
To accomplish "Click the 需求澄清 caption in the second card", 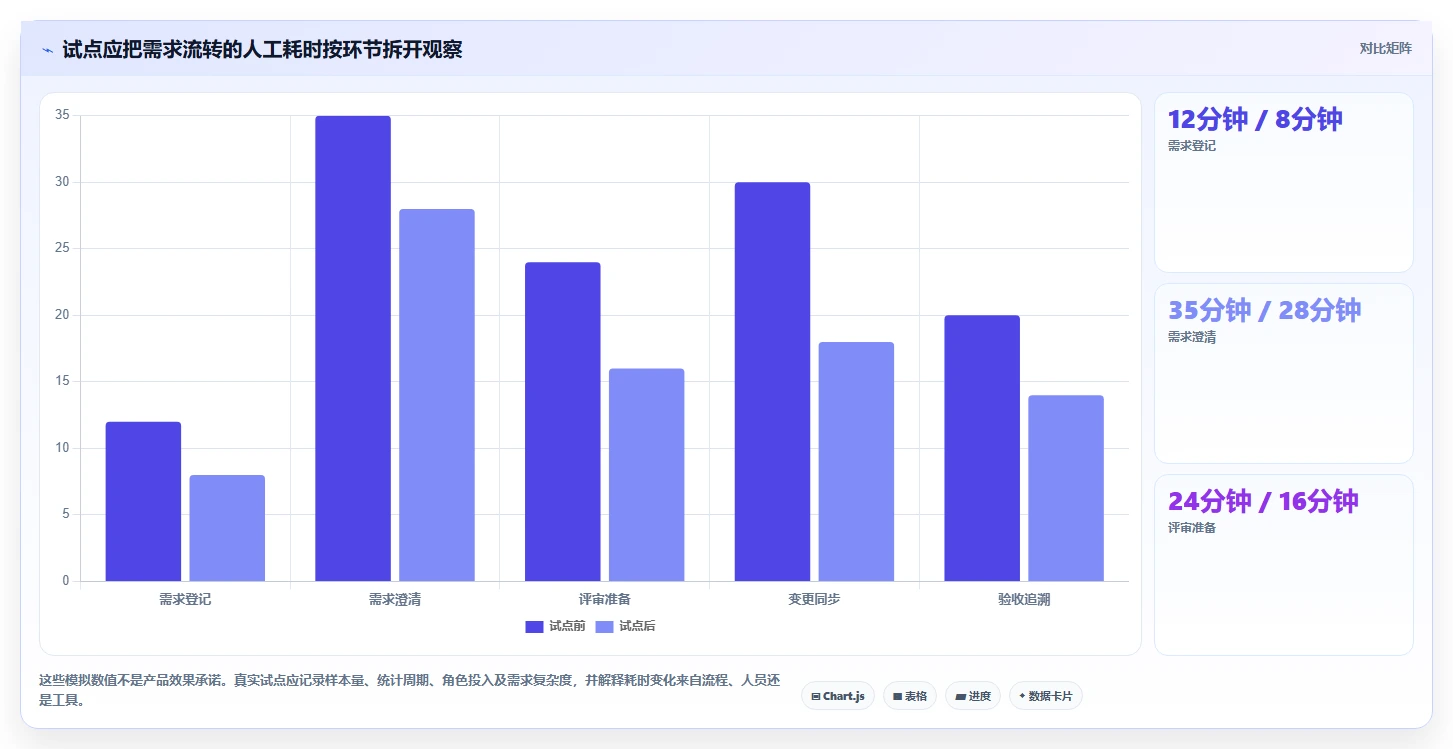I will (1192, 338).
